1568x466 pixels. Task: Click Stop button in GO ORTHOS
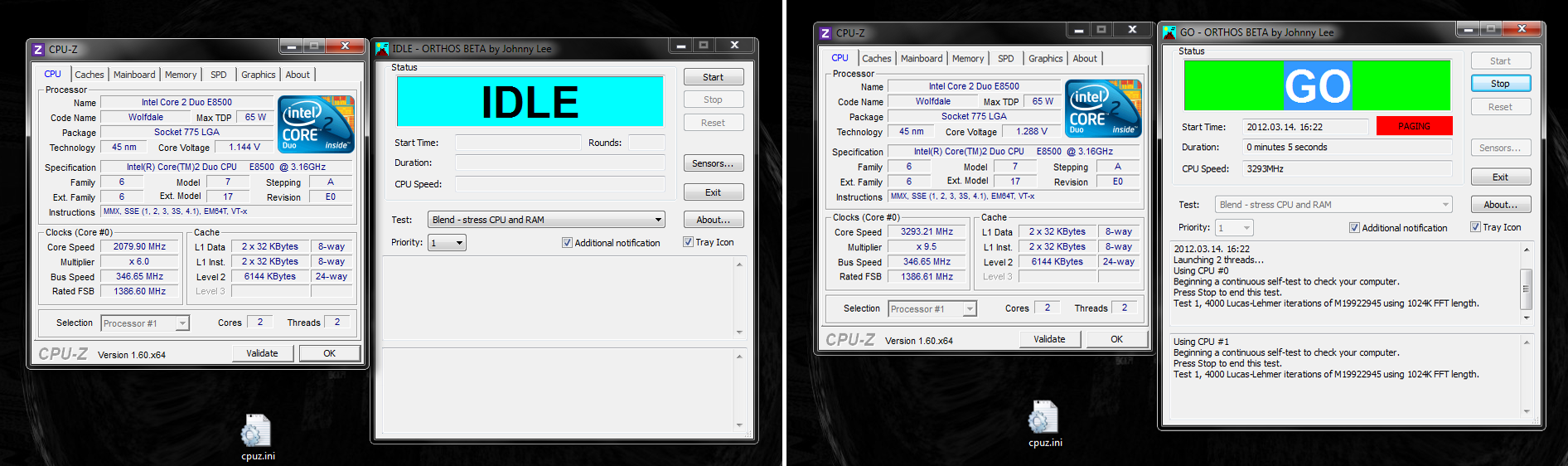pos(1501,84)
